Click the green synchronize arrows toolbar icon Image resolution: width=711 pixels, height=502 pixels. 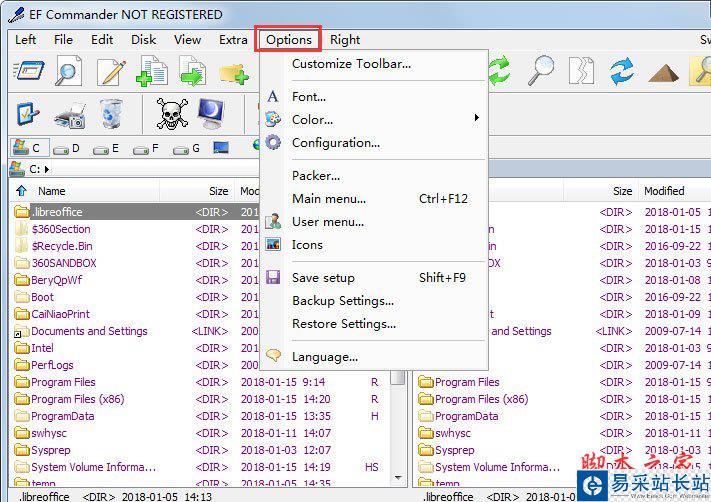pyautogui.click(x=499, y=71)
